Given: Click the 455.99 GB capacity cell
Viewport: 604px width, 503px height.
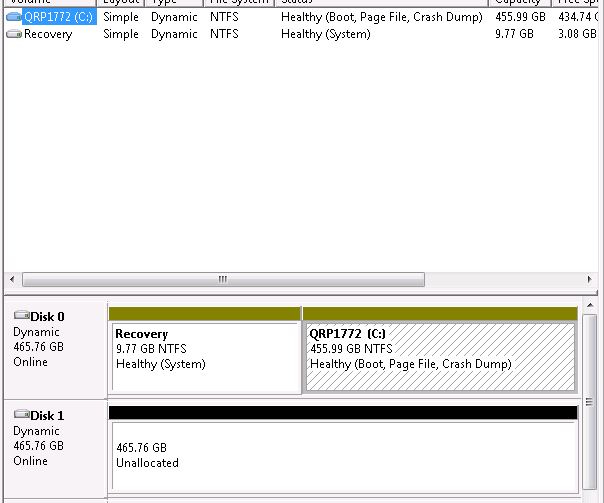Looking at the screenshot, I should point(520,17).
